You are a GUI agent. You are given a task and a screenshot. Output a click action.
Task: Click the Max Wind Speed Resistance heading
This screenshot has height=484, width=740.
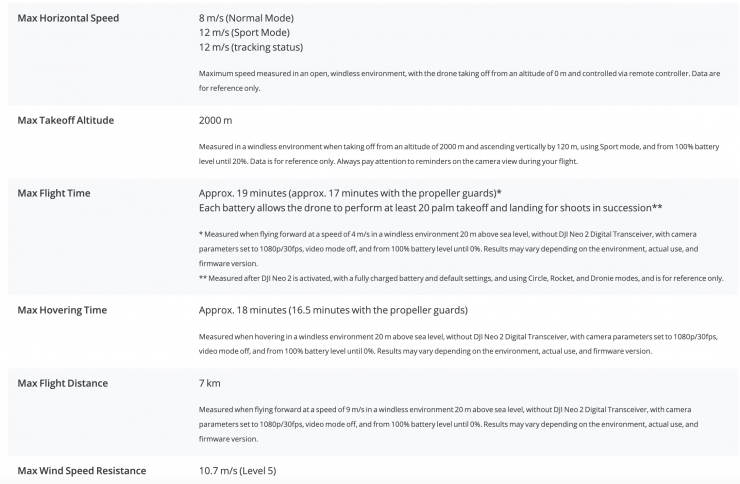pyautogui.click(x=82, y=470)
